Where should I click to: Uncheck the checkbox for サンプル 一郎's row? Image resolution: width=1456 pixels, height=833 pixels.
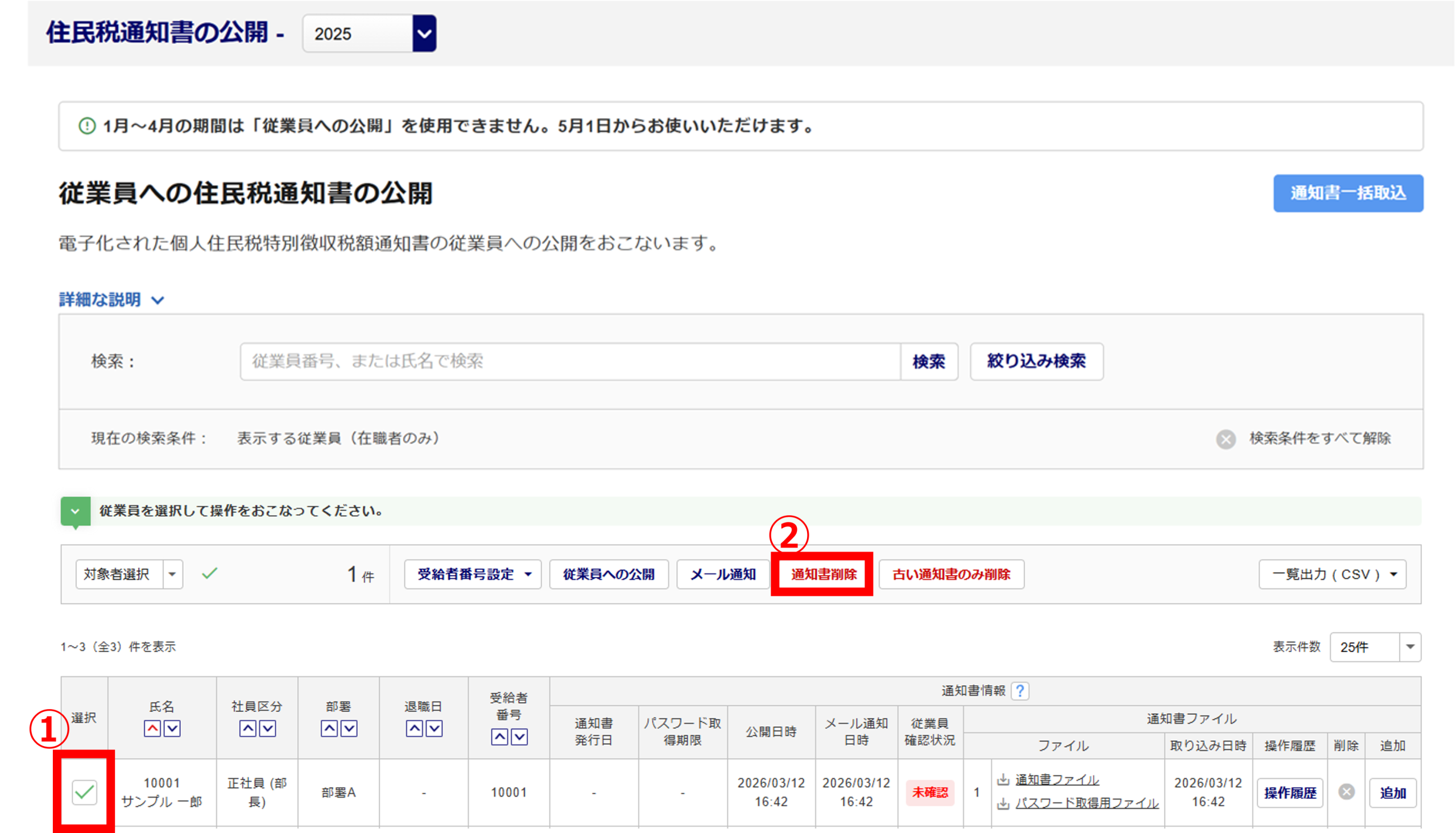(85, 792)
